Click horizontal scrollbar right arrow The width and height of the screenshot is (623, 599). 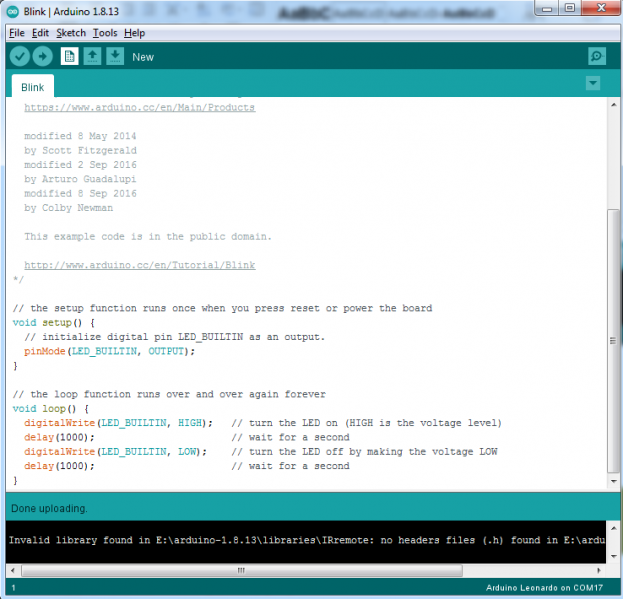599,570
